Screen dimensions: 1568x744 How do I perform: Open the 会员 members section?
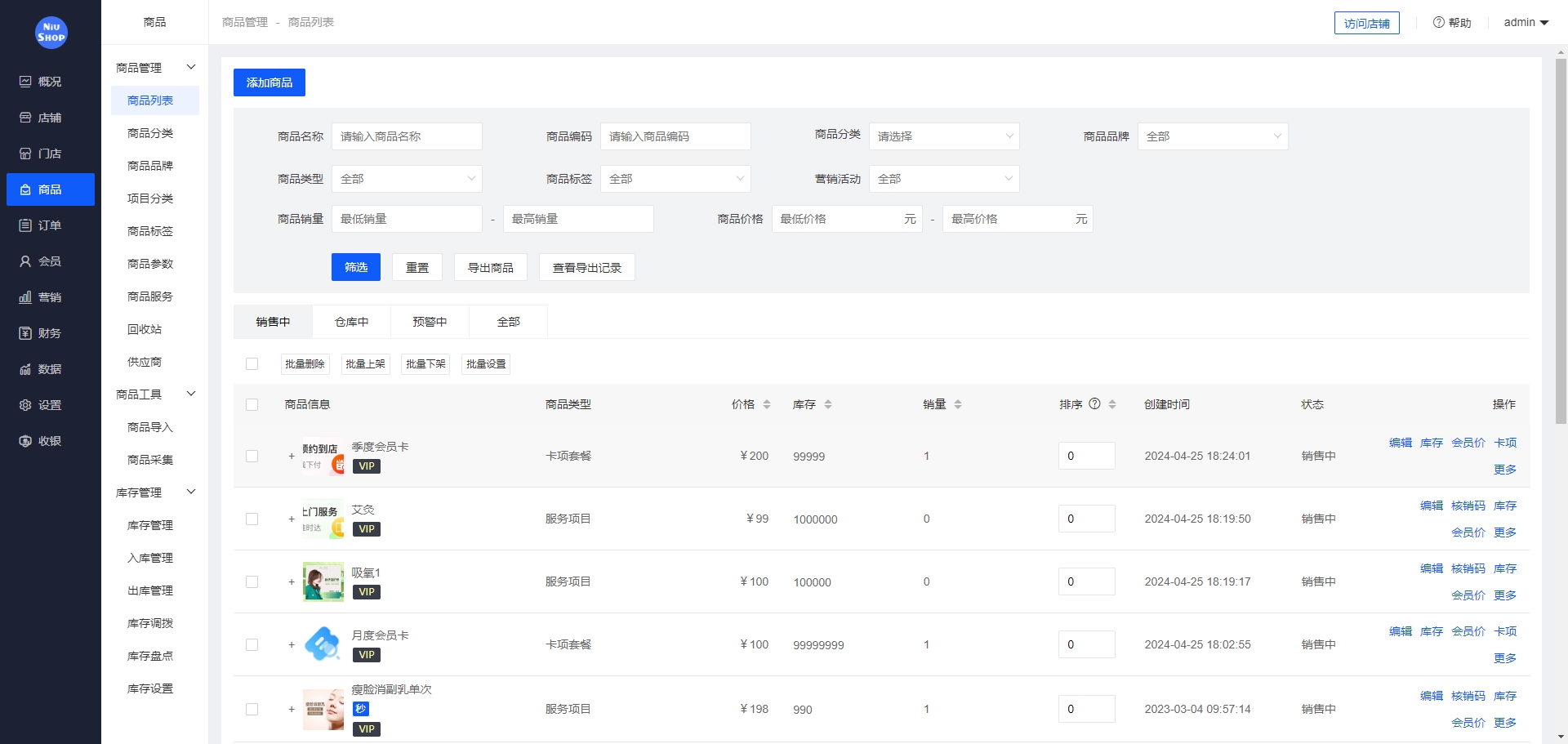[49, 261]
